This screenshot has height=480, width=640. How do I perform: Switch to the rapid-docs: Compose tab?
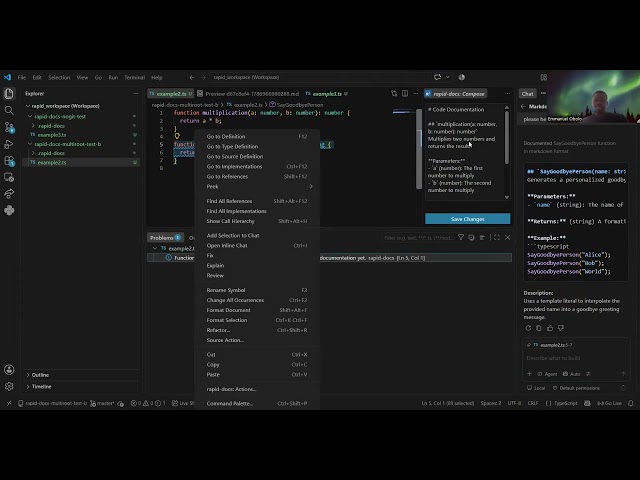tap(455, 94)
